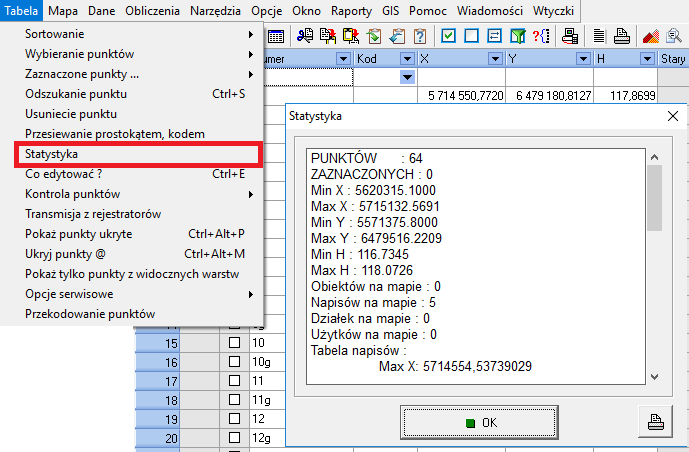Open the Wtyczki menu

tap(553, 11)
